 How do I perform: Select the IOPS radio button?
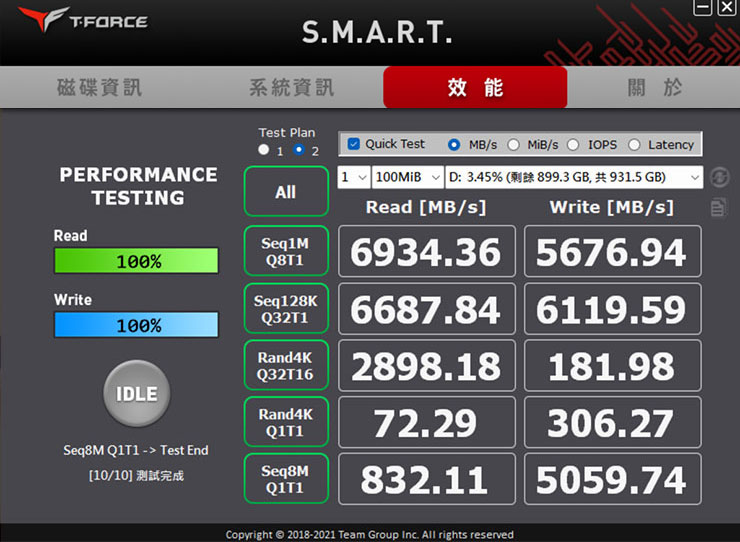573,144
